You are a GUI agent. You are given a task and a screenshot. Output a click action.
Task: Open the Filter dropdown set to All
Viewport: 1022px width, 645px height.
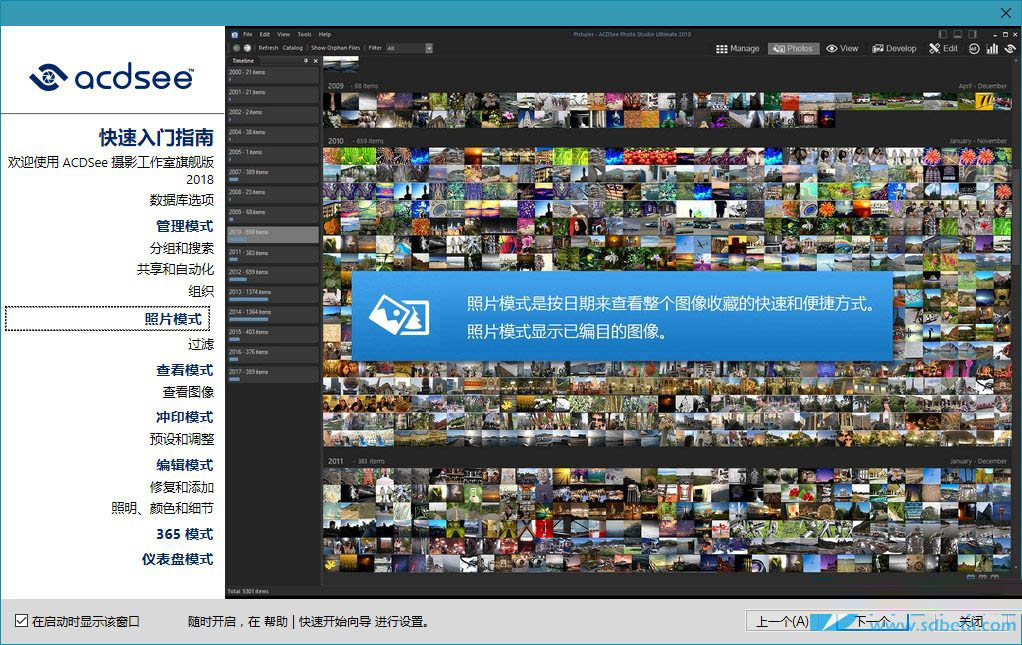pyautogui.click(x=409, y=48)
